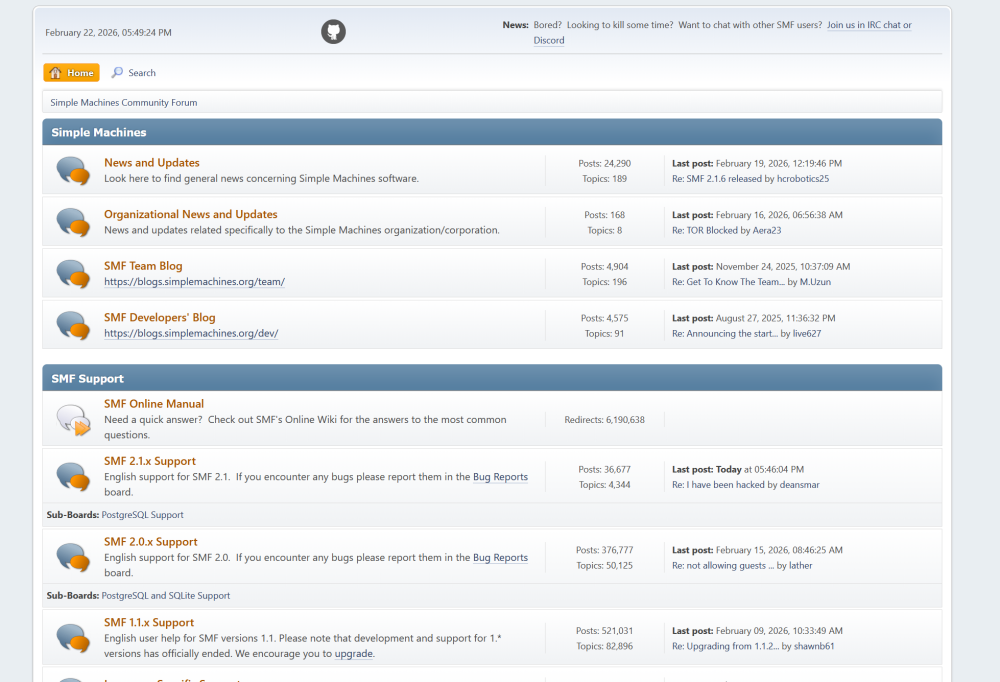Select the Topics: 82,896 count

pyautogui.click(x=605, y=646)
